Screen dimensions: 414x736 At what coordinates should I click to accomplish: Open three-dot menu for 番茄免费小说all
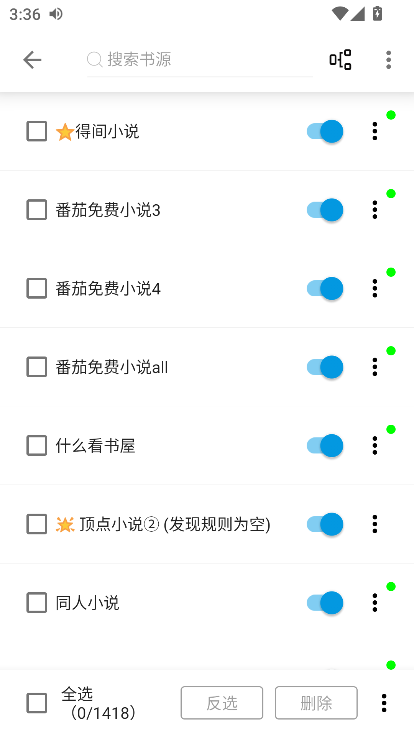click(x=375, y=367)
